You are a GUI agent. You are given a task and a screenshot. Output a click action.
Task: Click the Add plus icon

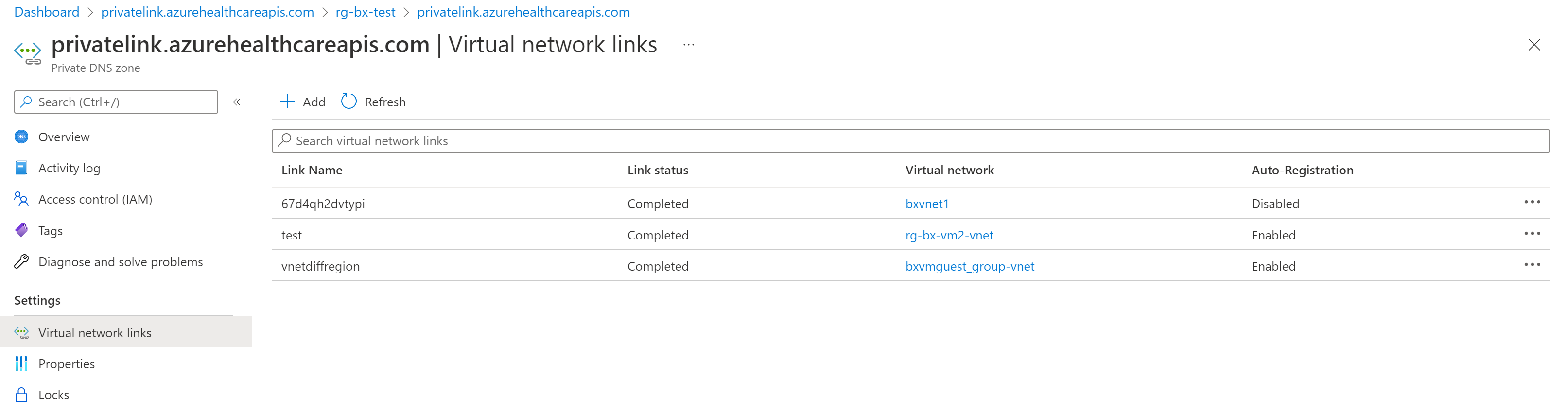coord(287,101)
